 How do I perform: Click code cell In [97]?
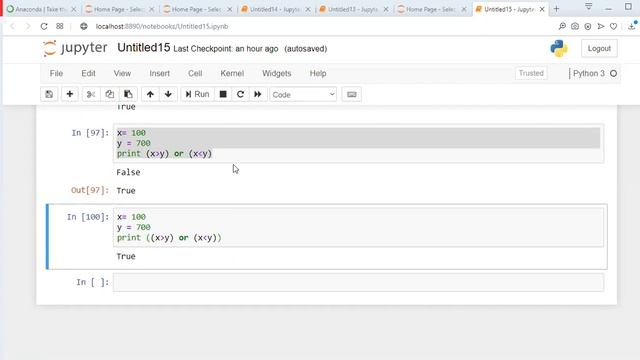[x=358, y=143]
